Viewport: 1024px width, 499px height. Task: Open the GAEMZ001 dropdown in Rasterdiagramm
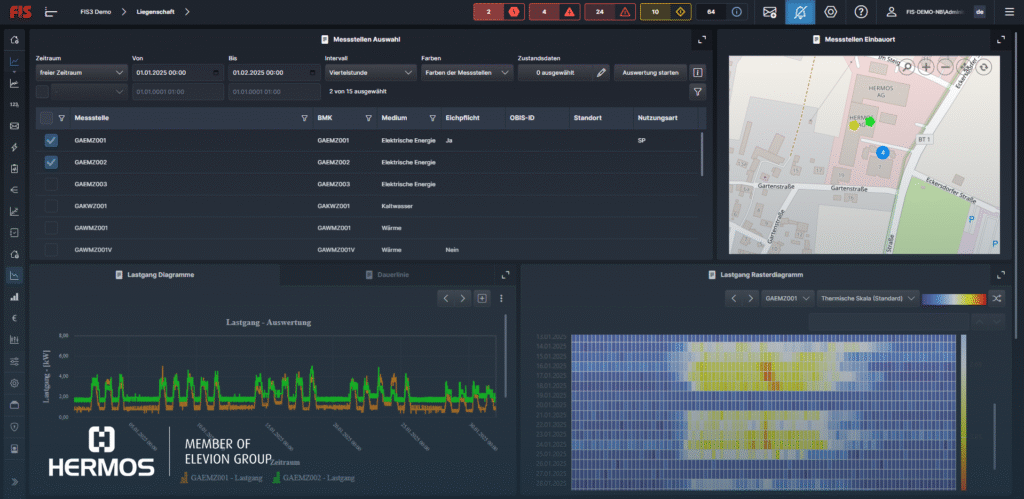(x=788, y=298)
